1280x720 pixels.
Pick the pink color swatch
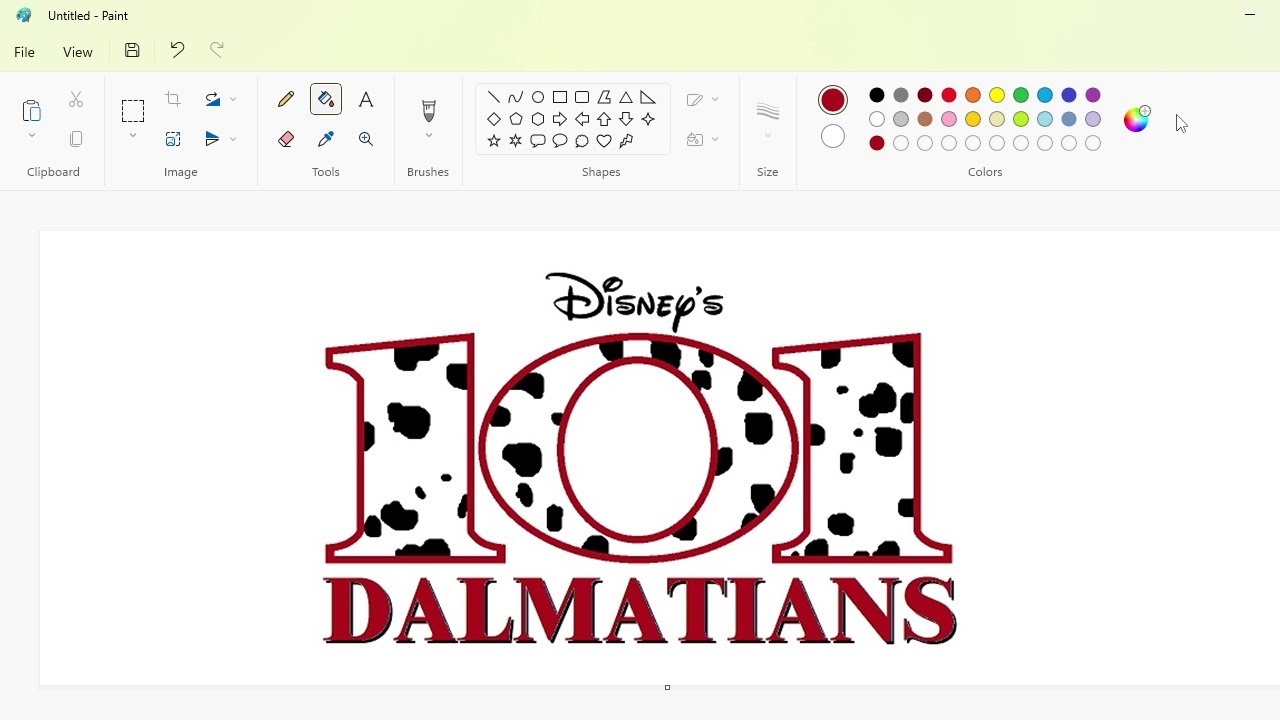(949, 119)
